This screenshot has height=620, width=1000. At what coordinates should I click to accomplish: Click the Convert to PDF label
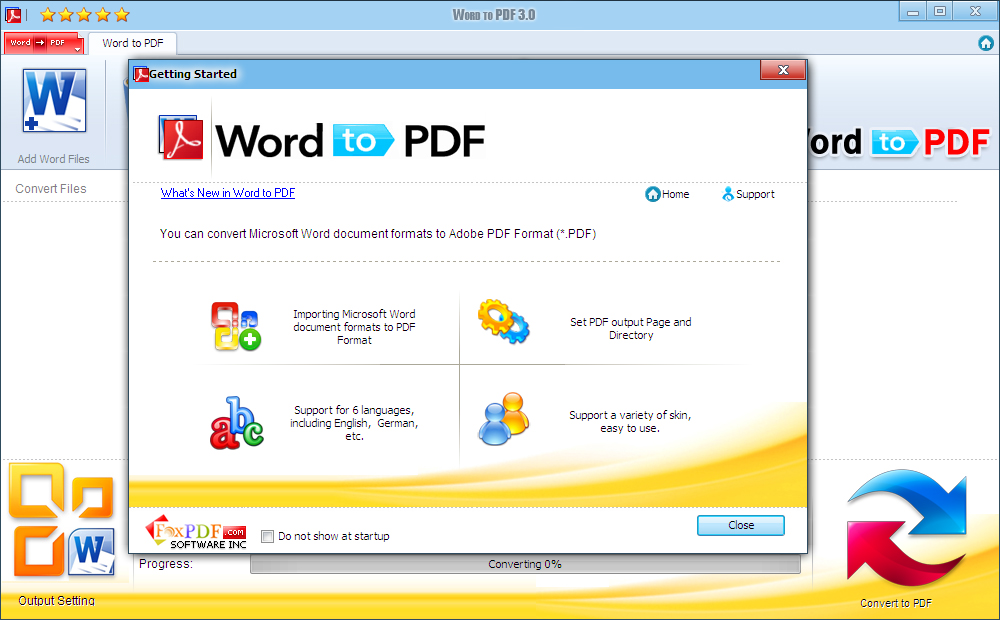pos(895,603)
